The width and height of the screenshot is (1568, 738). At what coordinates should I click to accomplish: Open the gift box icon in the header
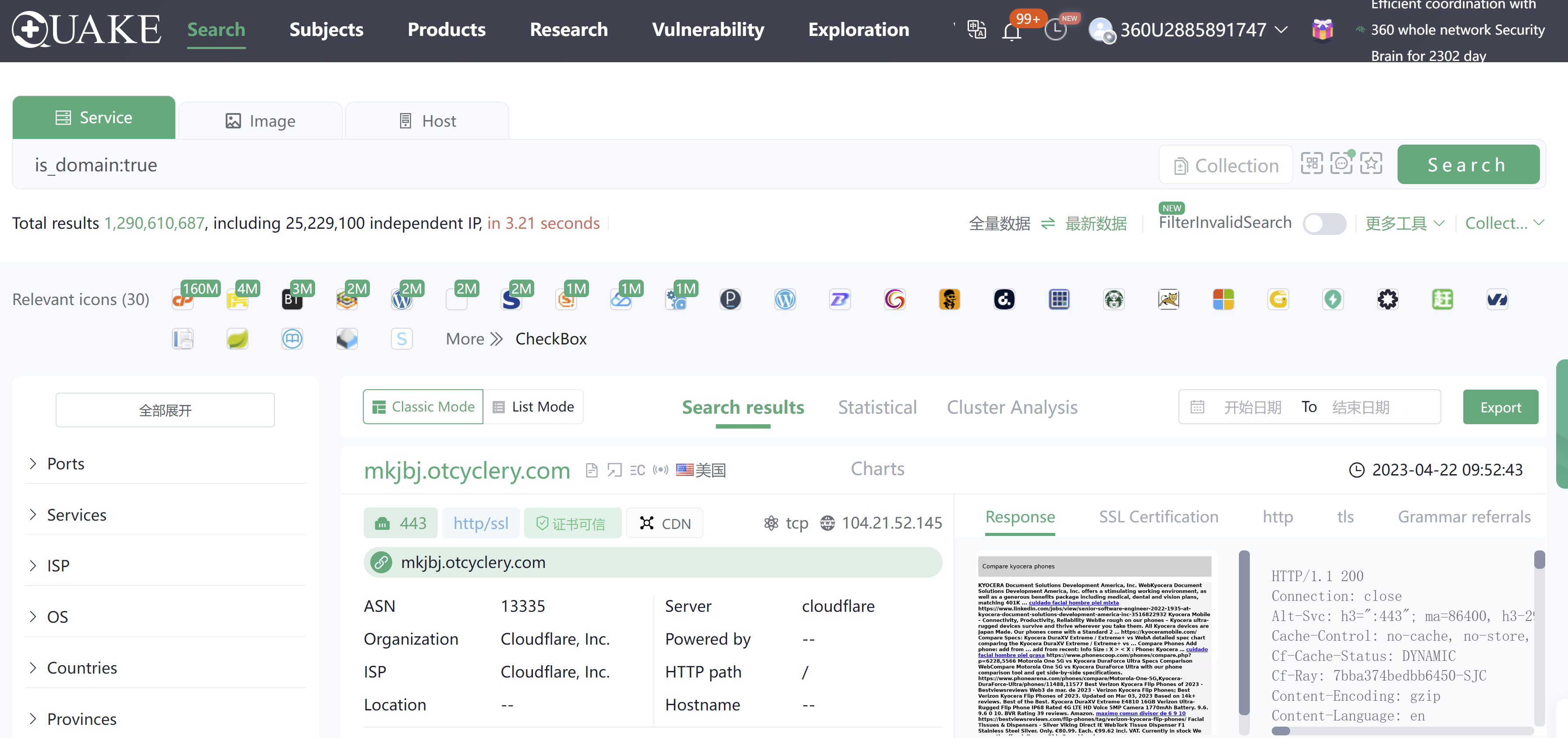1322,28
